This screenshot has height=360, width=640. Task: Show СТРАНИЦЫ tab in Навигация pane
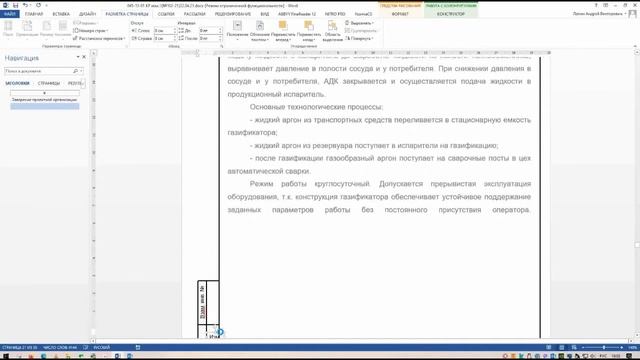pyautogui.click(x=49, y=83)
